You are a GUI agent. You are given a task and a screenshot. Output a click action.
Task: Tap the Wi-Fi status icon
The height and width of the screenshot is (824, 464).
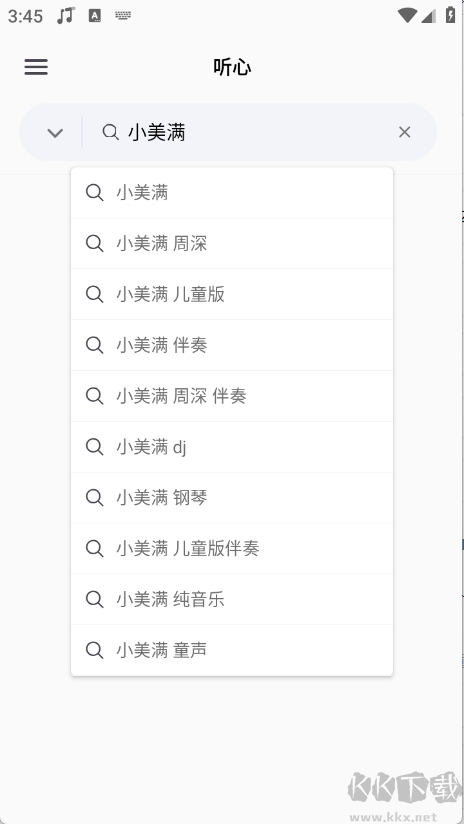tap(407, 16)
